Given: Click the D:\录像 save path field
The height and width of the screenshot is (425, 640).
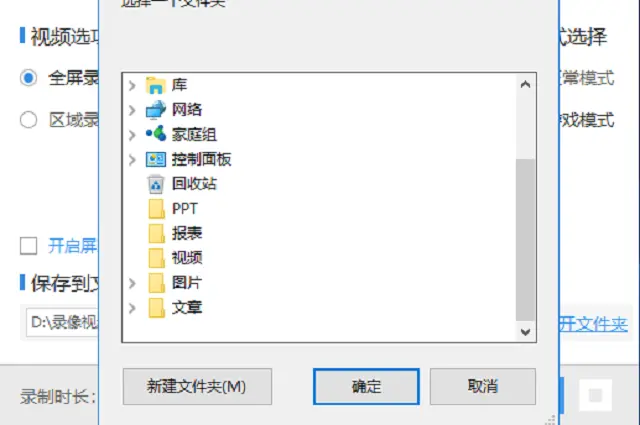Looking at the screenshot, I should (62, 323).
